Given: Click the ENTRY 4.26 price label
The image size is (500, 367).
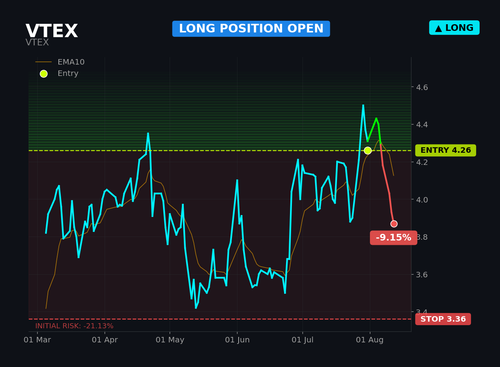Looking at the screenshot, I should click(x=446, y=150).
